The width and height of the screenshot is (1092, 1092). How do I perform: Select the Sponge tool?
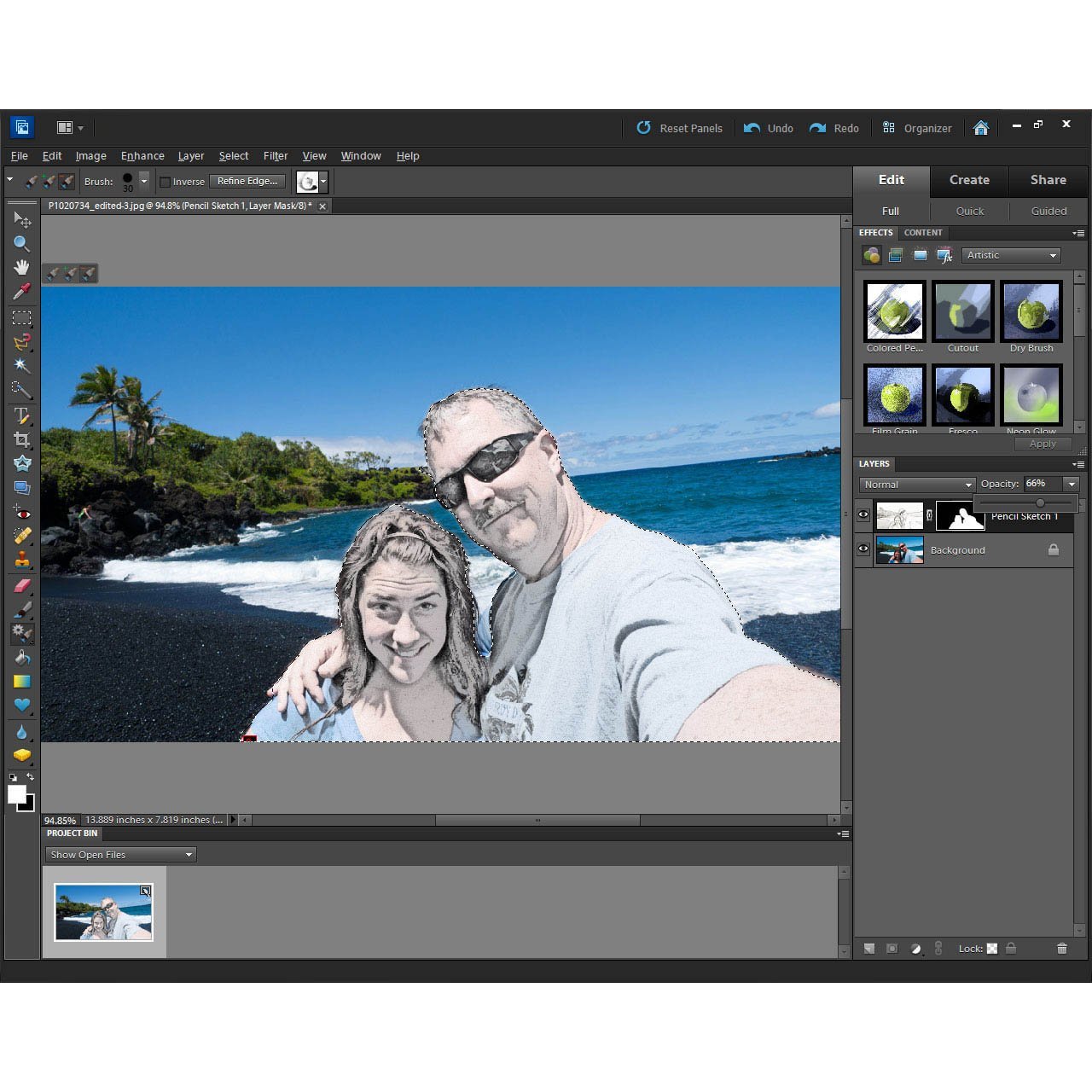[22, 756]
